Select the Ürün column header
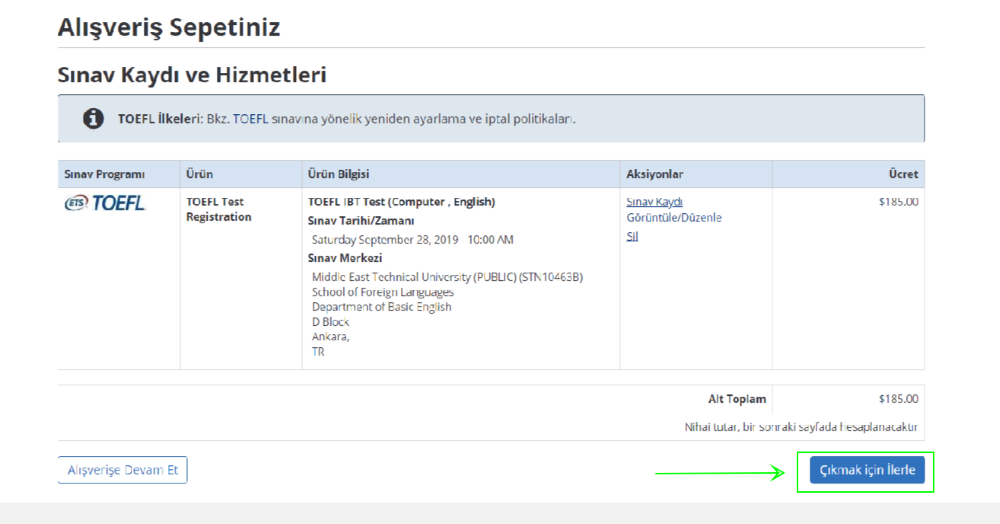This screenshot has width=1000, height=524. click(x=240, y=174)
